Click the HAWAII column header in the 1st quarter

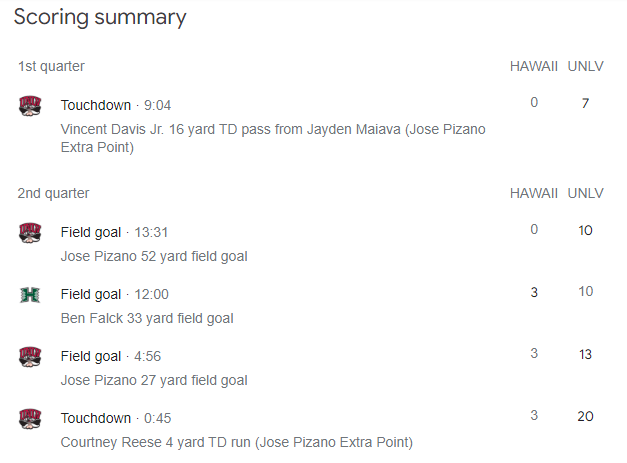point(533,66)
